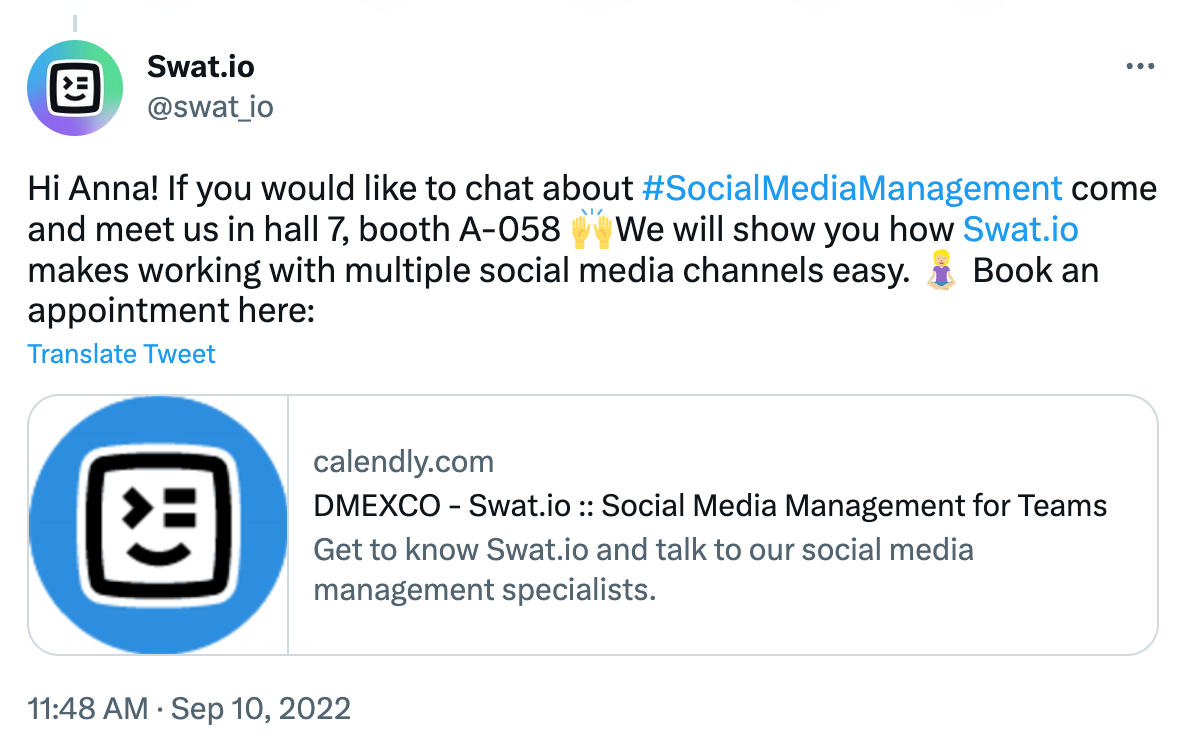Click the 11:48 AM timestamp
The height and width of the screenshot is (756, 1188).
point(89,709)
